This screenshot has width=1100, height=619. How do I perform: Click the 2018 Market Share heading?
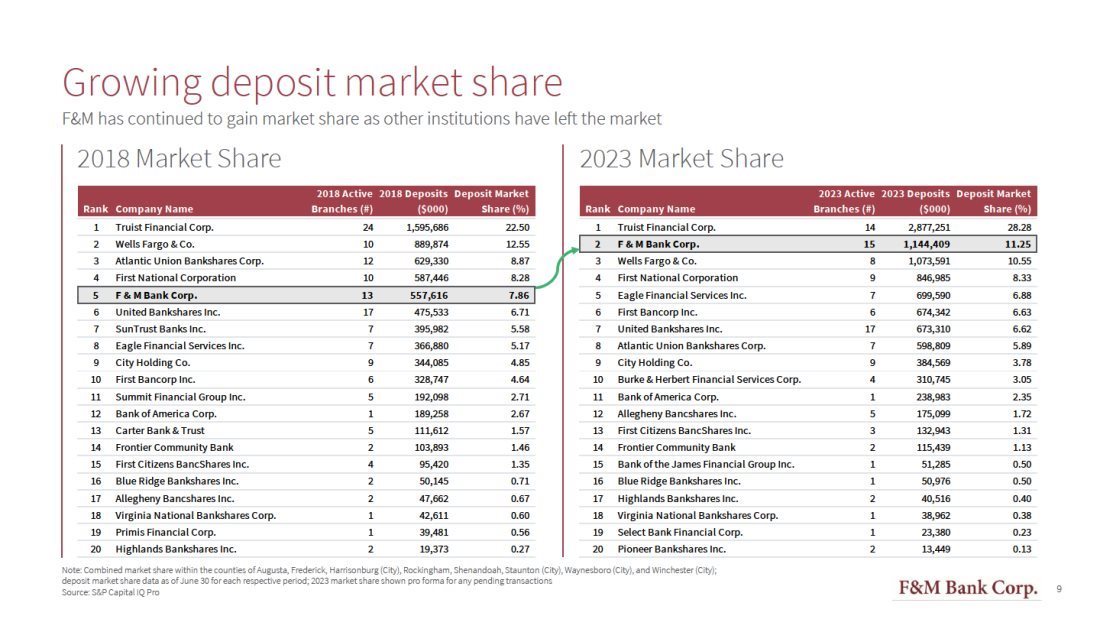179,159
